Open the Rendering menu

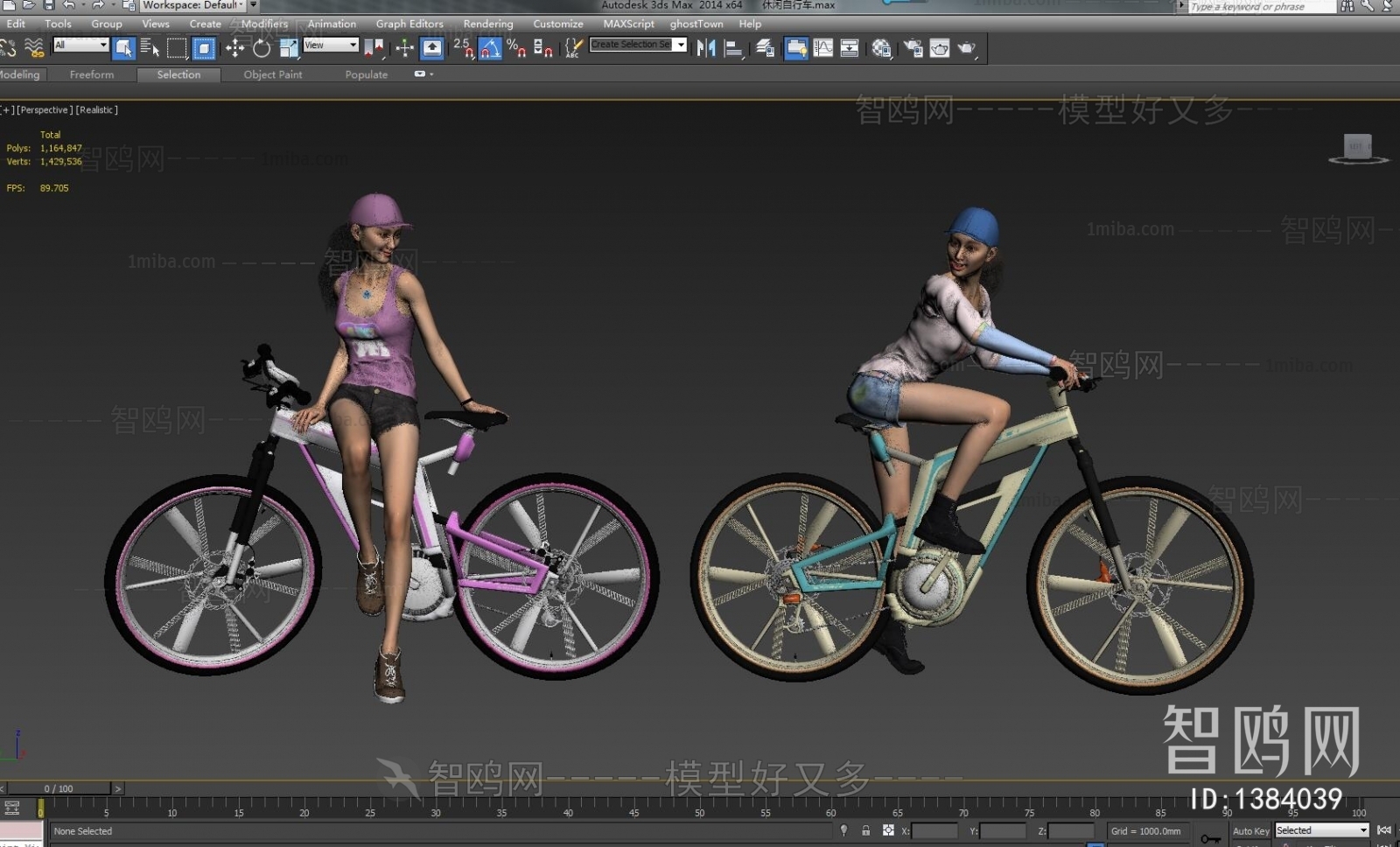(488, 24)
